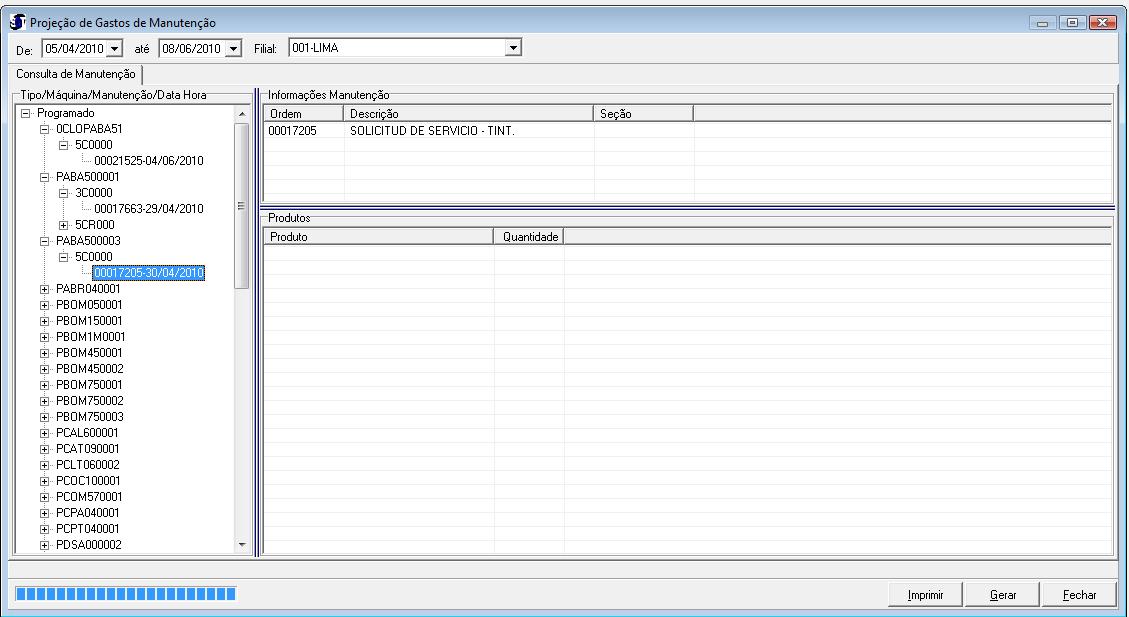Click the Quantidade column header
Viewport: 1129px width, 617px height.
[x=529, y=237]
